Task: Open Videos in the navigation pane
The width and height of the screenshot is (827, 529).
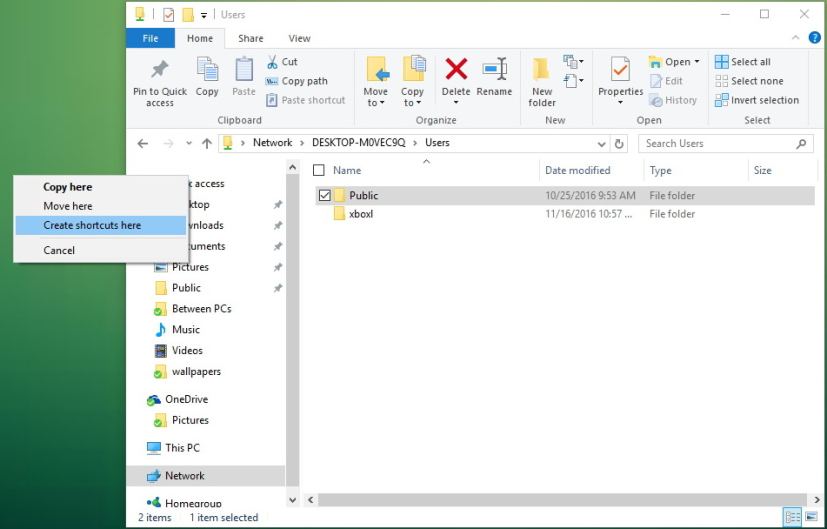Action: (x=187, y=350)
